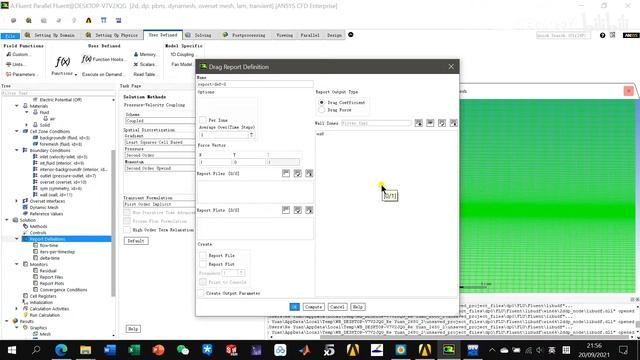The image size is (640, 360).
Task: Click the Default button in Solution Methods
Action: pos(136,241)
